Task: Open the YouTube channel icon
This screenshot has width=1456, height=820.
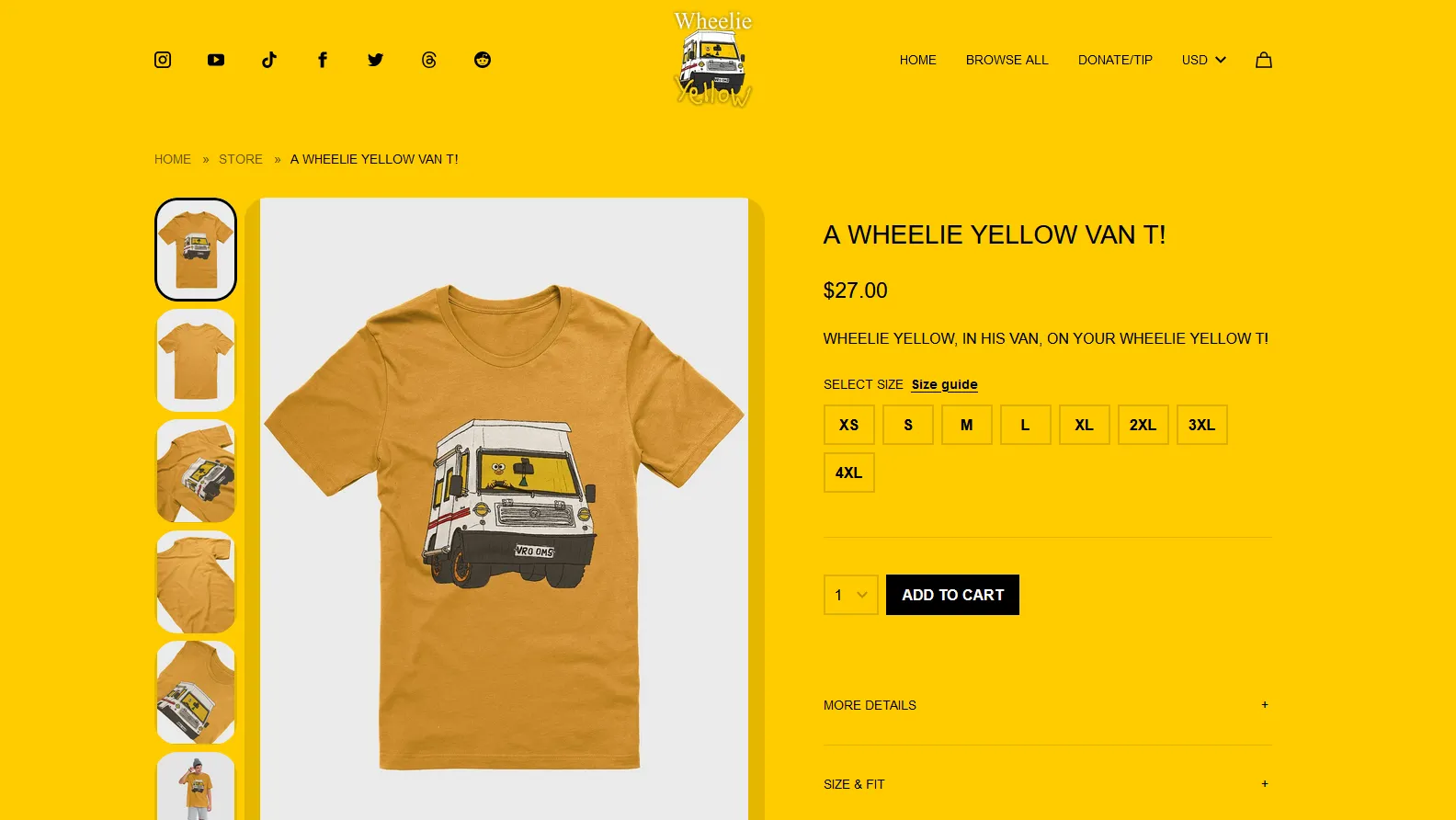Action: click(x=216, y=60)
